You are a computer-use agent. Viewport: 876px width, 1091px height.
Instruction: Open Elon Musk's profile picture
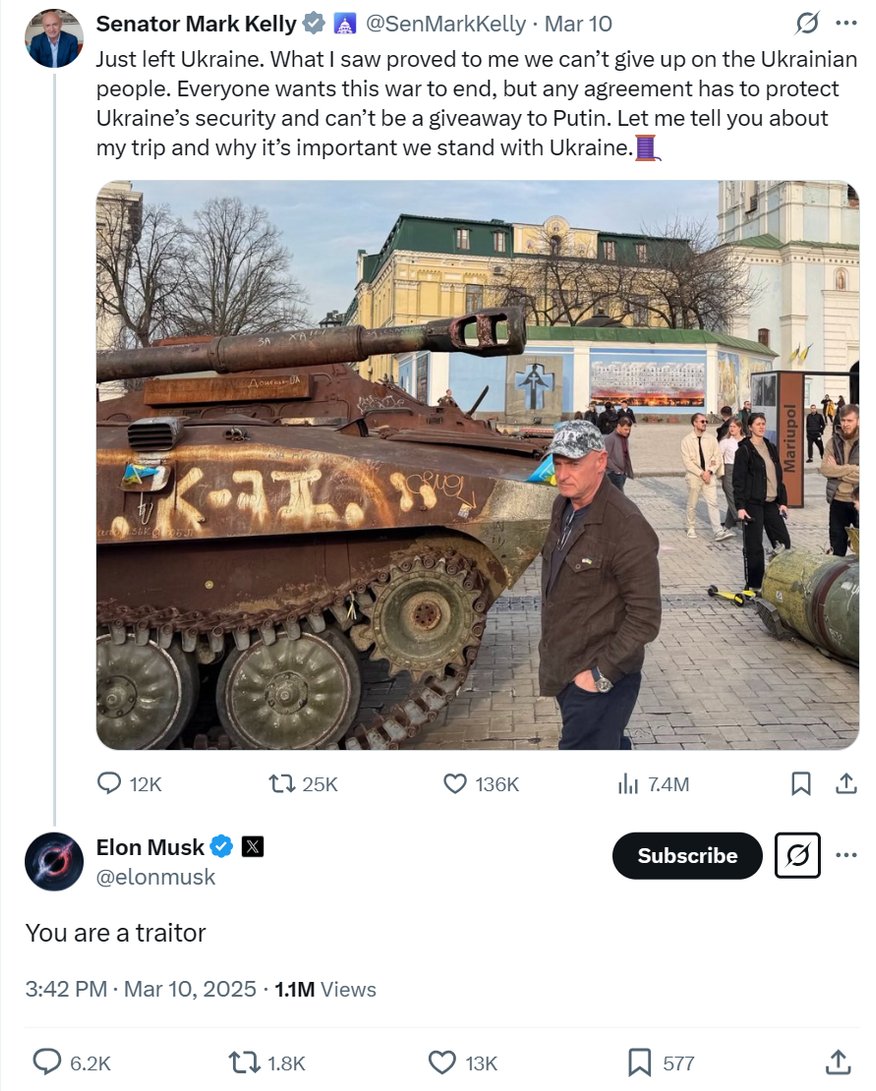pyautogui.click(x=54, y=861)
